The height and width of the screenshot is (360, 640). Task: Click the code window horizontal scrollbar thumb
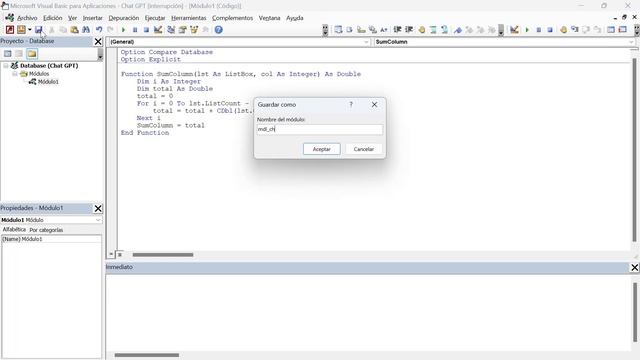click(163, 255)
